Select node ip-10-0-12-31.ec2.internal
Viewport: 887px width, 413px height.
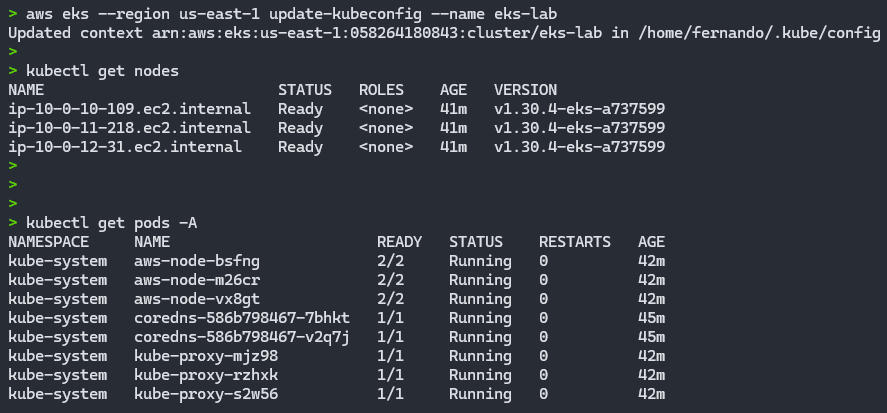pos(125,147)
